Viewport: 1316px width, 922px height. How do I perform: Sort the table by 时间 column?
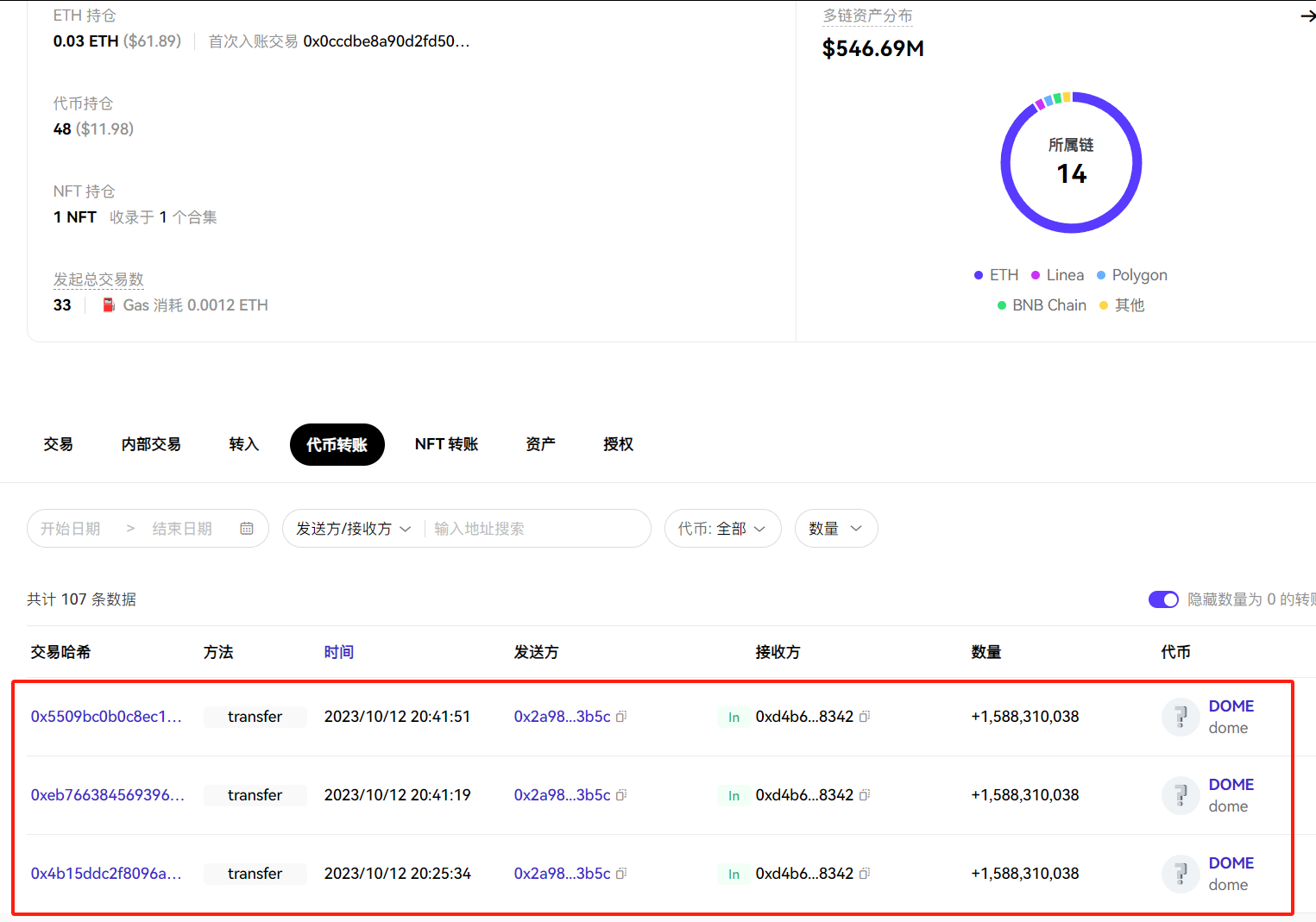click(x=339, y=652)
